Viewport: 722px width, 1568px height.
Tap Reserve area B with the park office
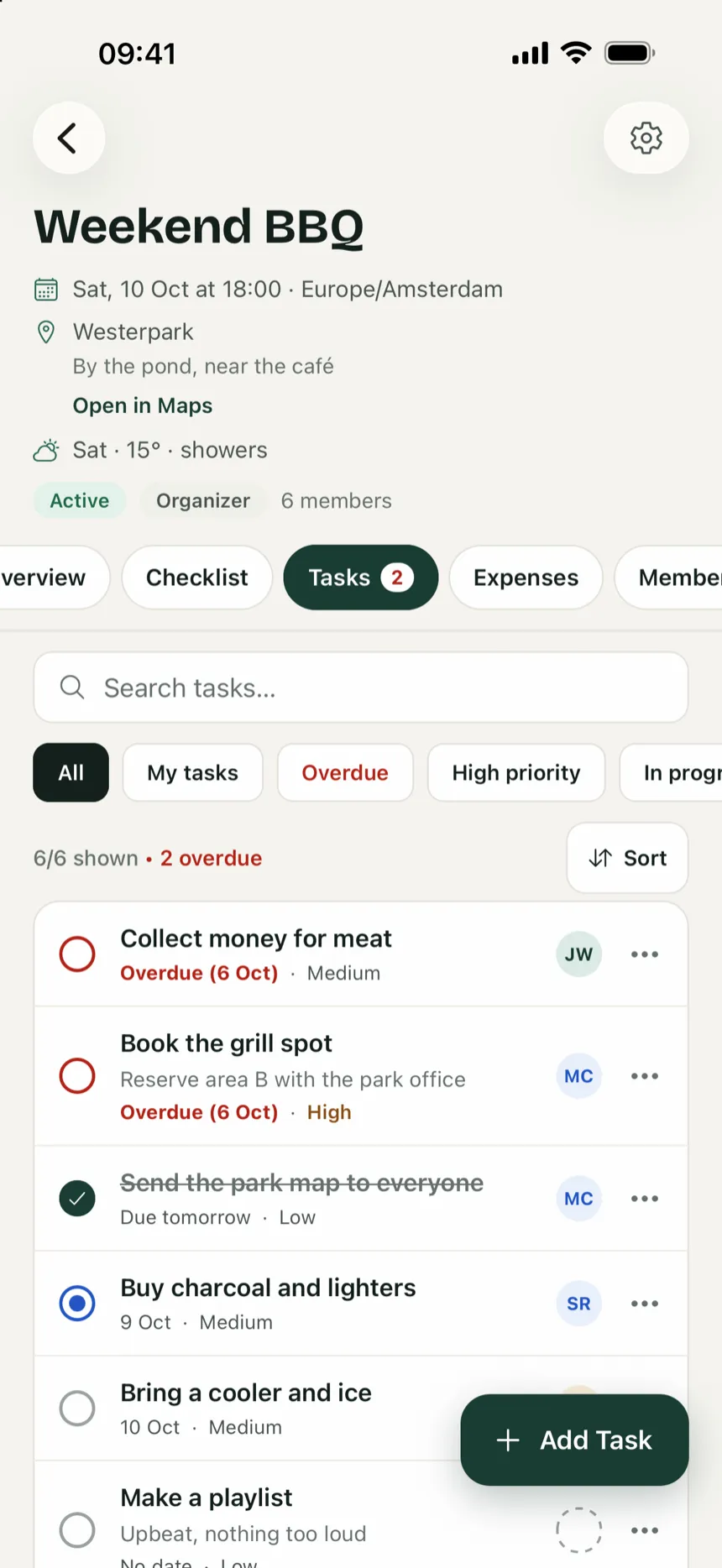(x=293, y=1079)
